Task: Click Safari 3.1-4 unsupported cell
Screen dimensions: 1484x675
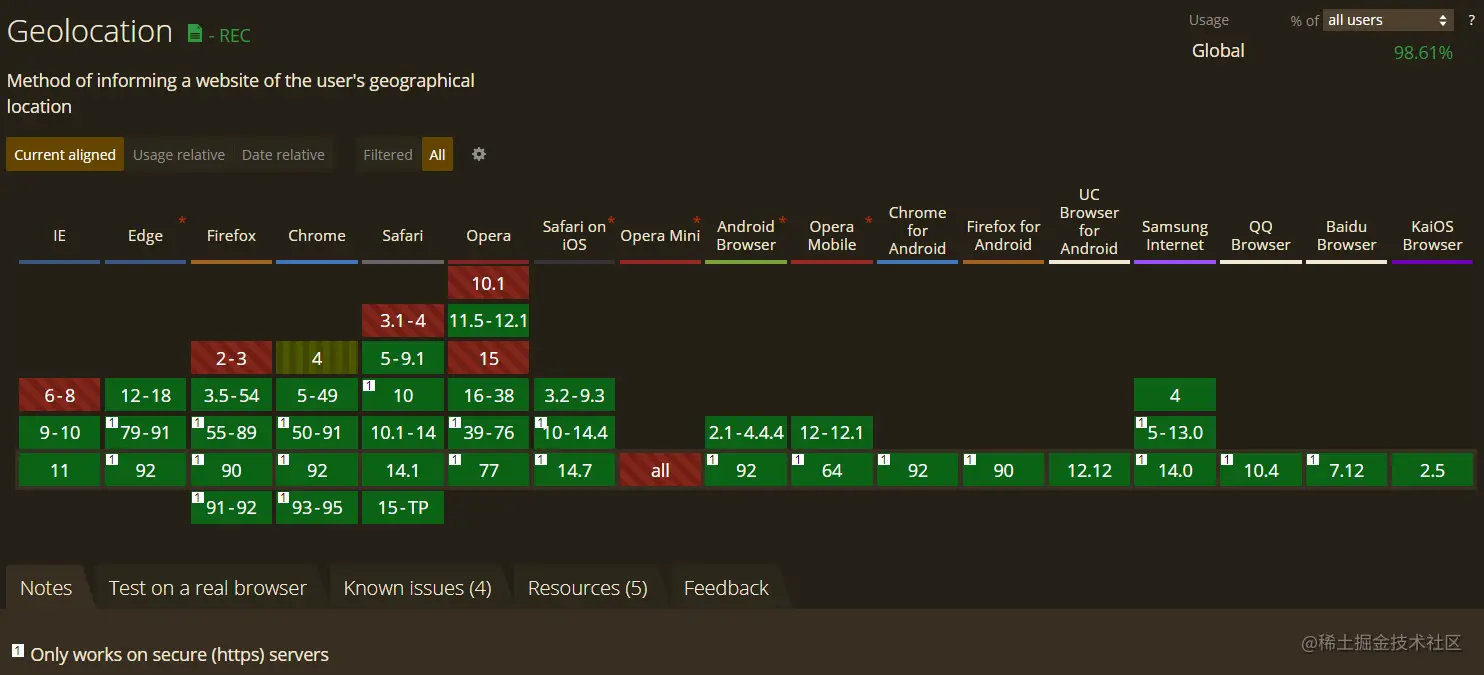Action: click(403, 321)
